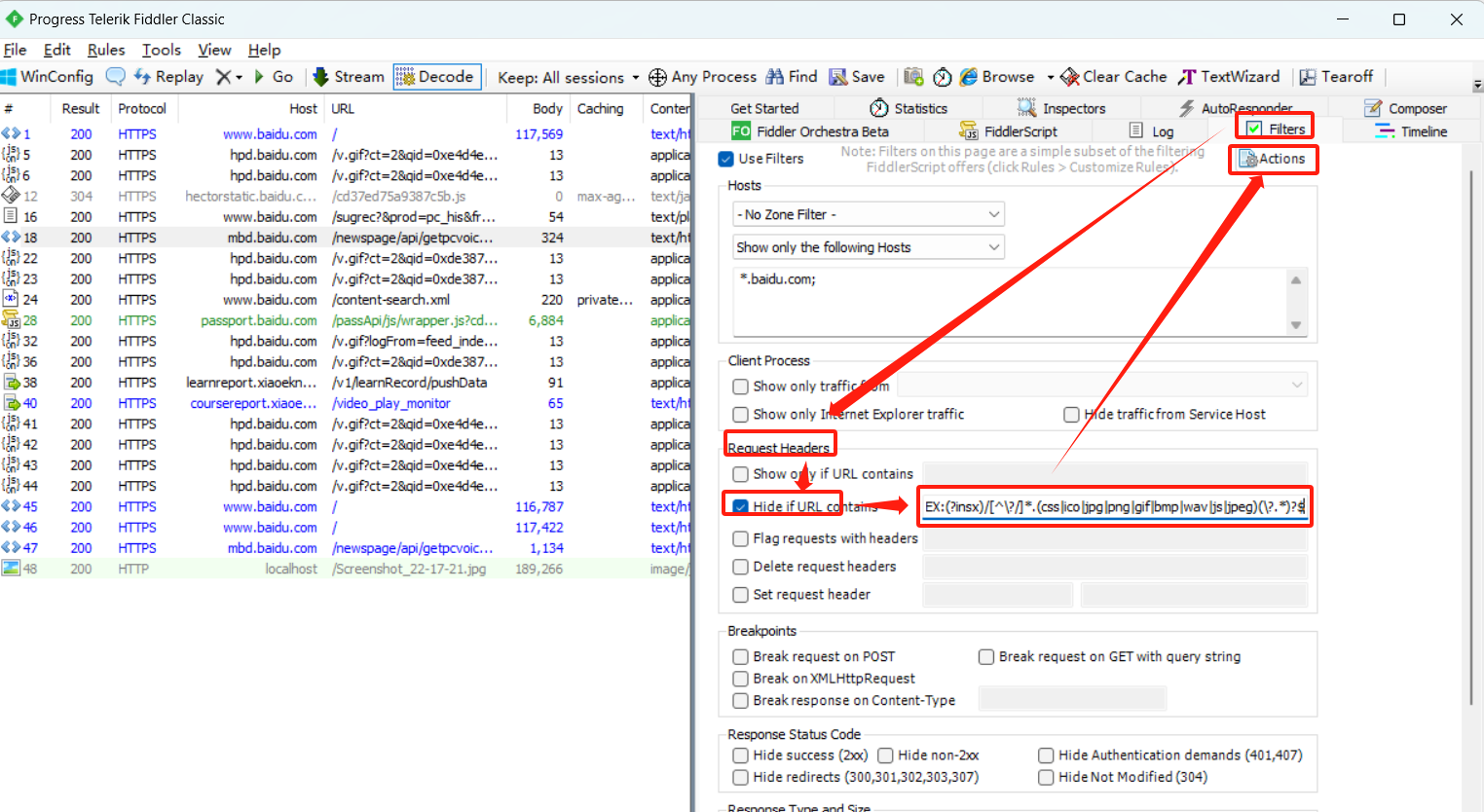Enable Break on XMLHttpRequest
1484x812 pixels.
point(741,679)
